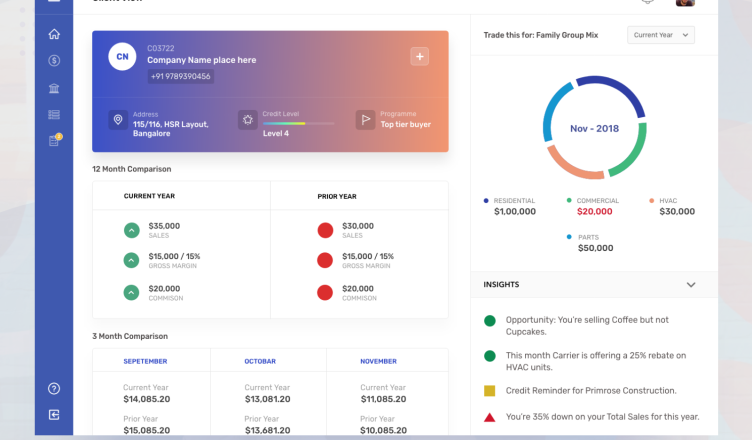Open the Current Year dropdown
The height and width of the screenshot is (440, 752).
point(660,35)
